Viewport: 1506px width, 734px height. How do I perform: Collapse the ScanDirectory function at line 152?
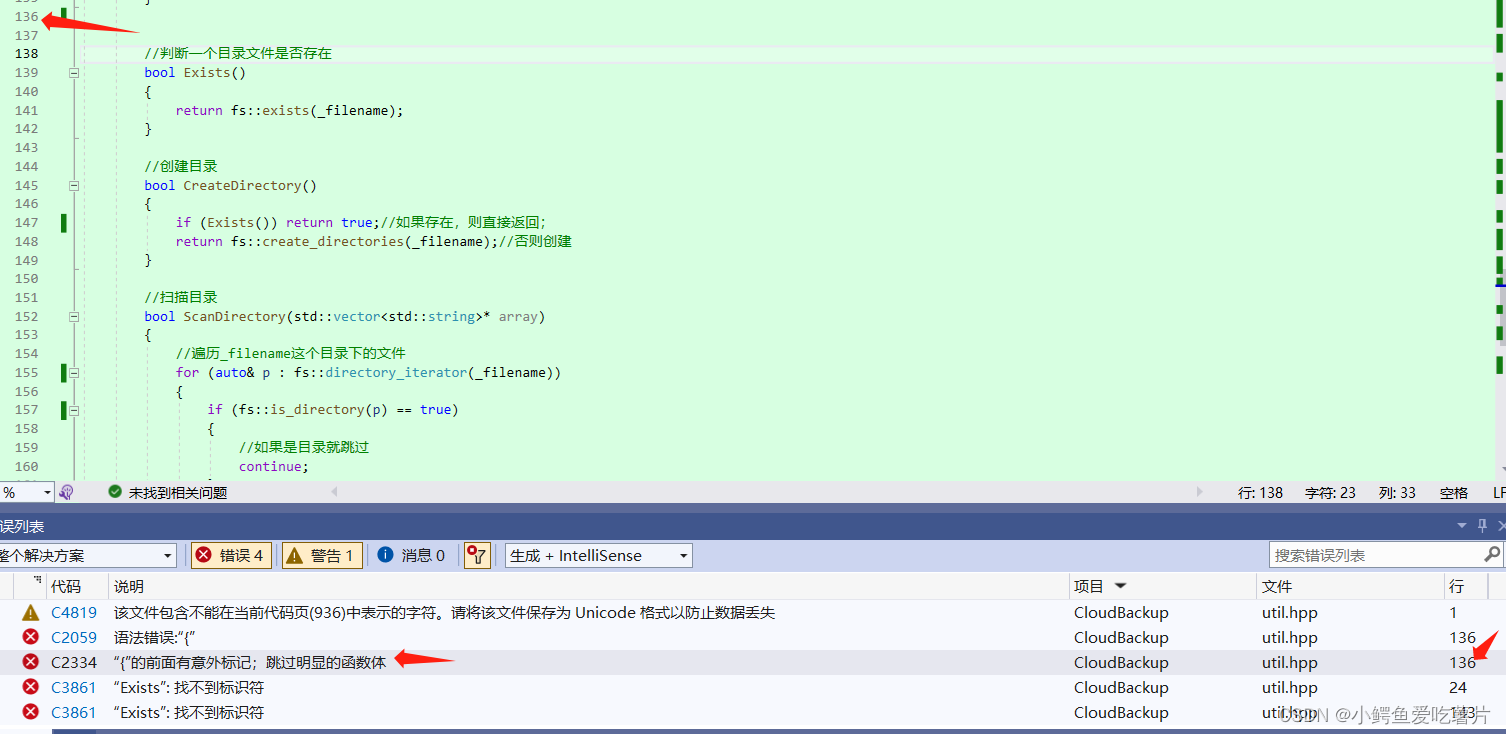point(73,316)
